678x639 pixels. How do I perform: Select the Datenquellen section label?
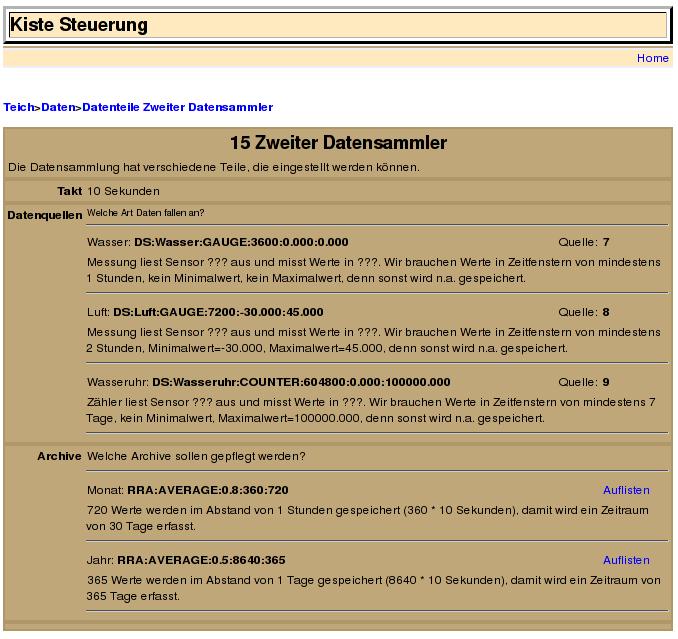pyautogui.click(x=44, y=215)
